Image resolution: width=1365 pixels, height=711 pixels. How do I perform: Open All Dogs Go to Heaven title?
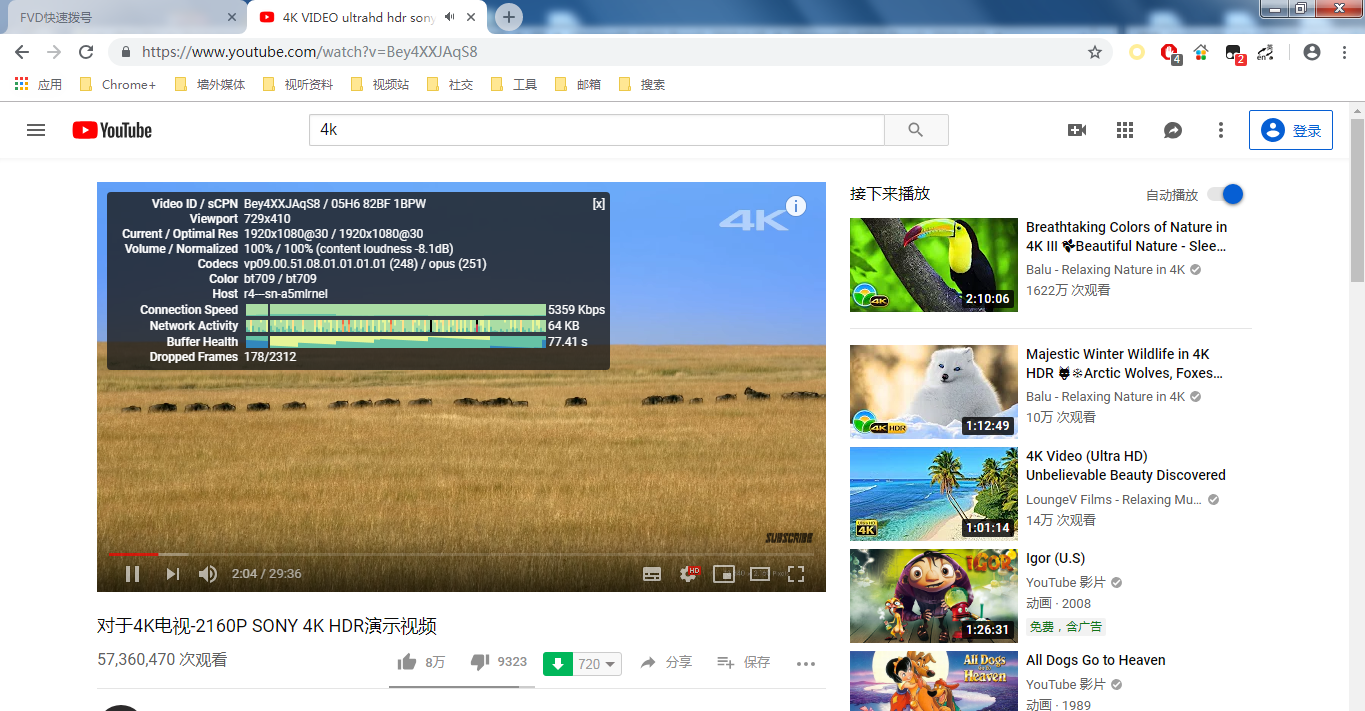click(x=1096, y=660)
